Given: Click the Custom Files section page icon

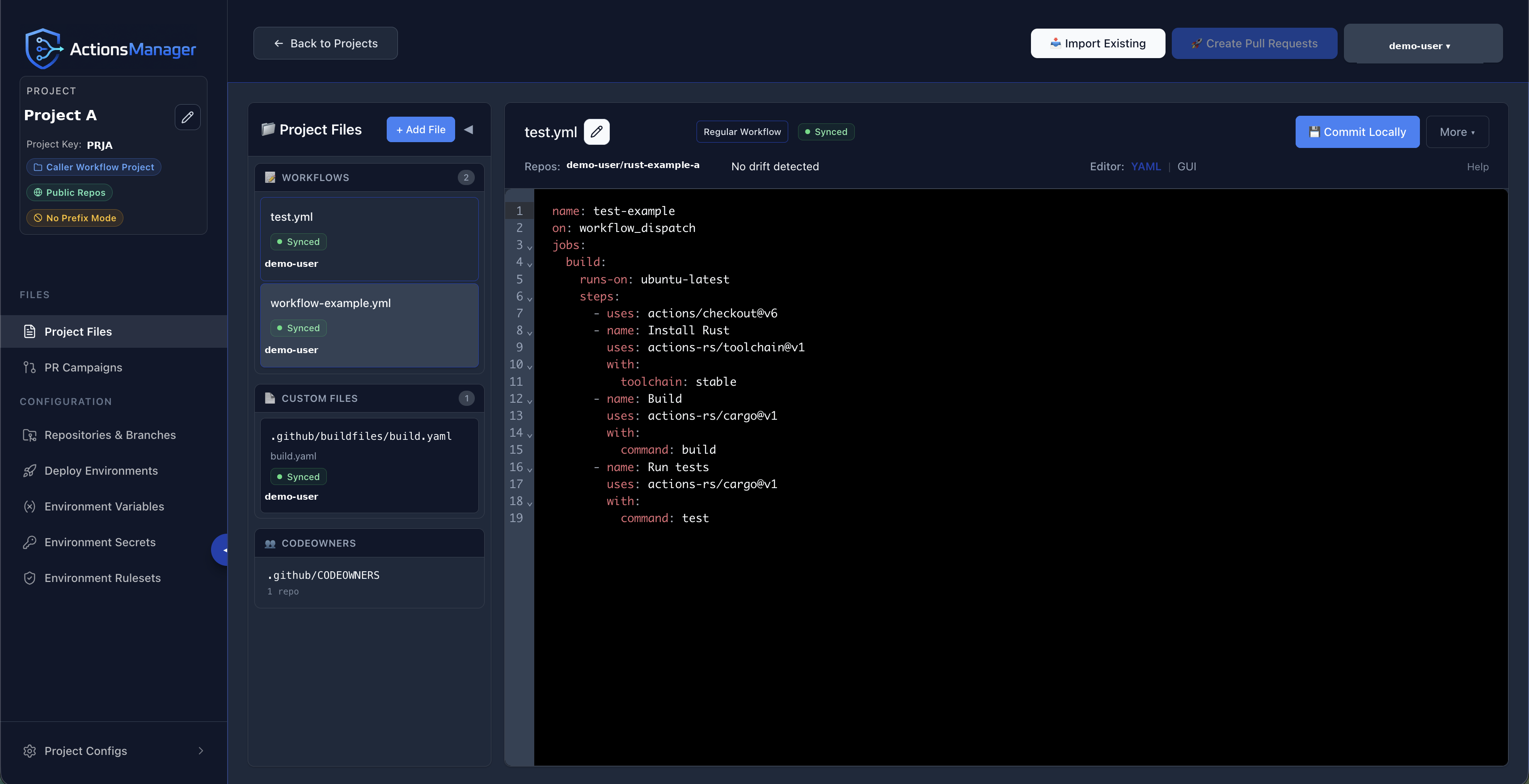Looking at the screenshot, I should pyautogui.click(x=270, y=398).
